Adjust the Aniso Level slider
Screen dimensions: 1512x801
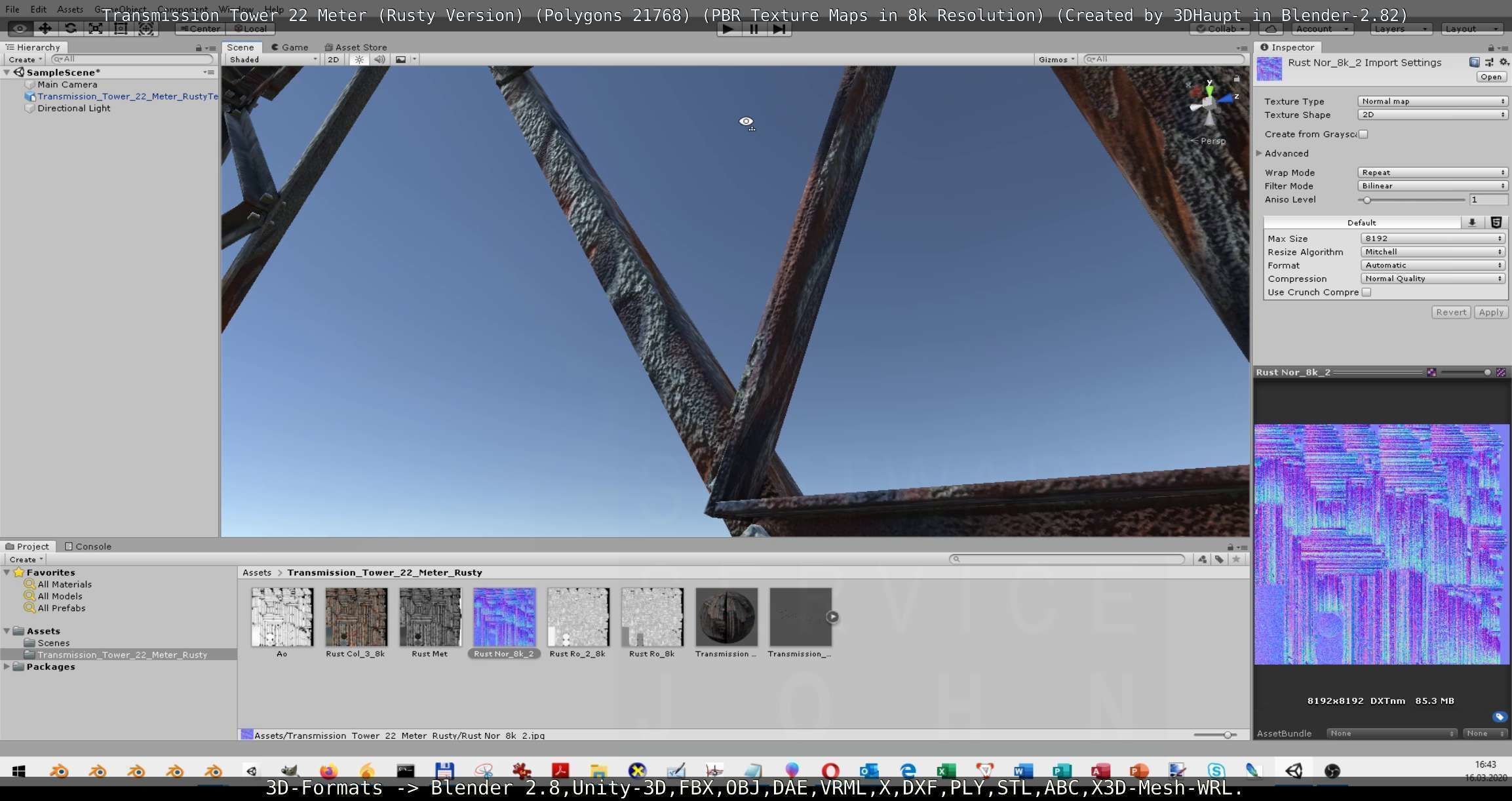(x=1412, y=200)
